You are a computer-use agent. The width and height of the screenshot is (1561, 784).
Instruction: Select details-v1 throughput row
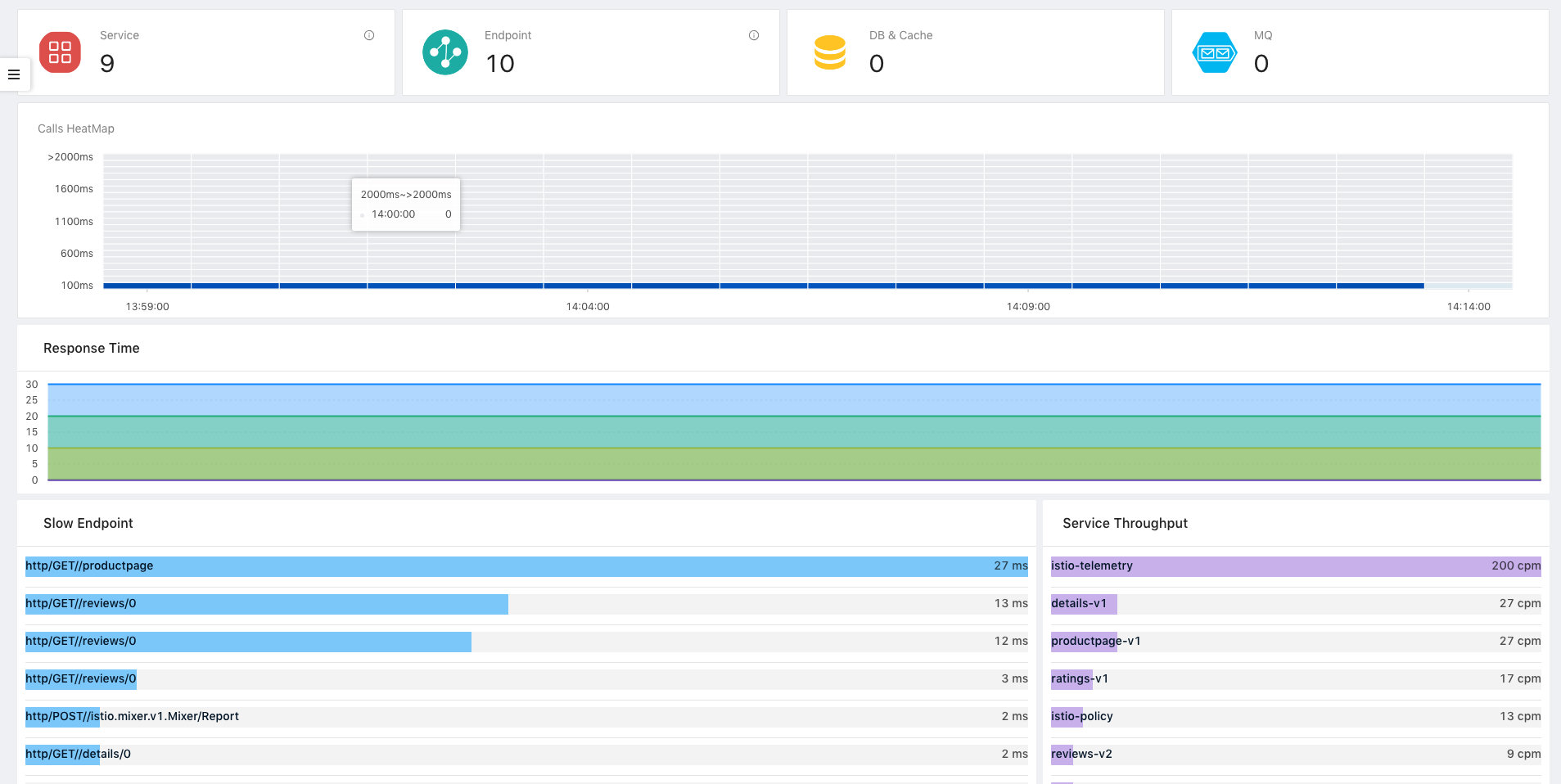1078,604
